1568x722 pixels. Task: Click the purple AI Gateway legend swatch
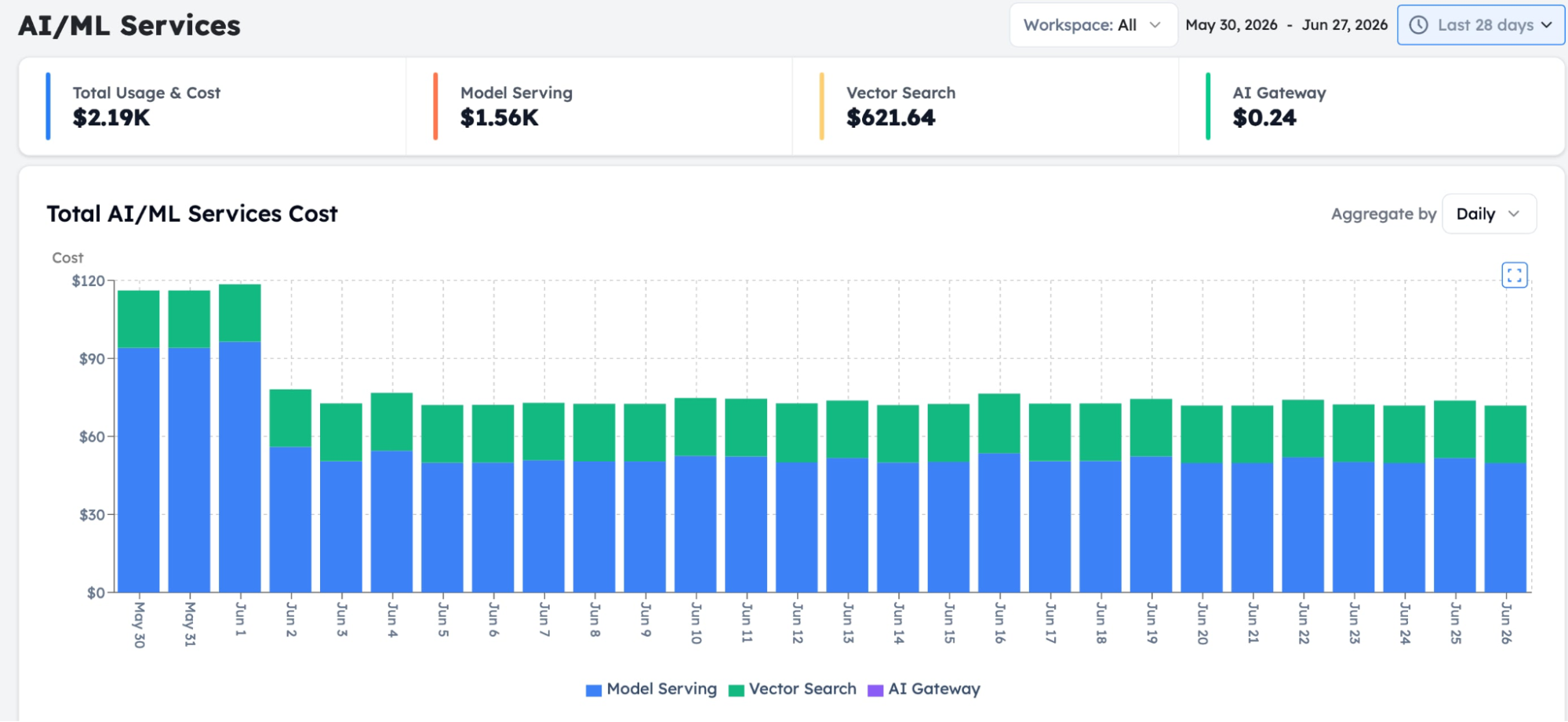(x=875, y=690)
